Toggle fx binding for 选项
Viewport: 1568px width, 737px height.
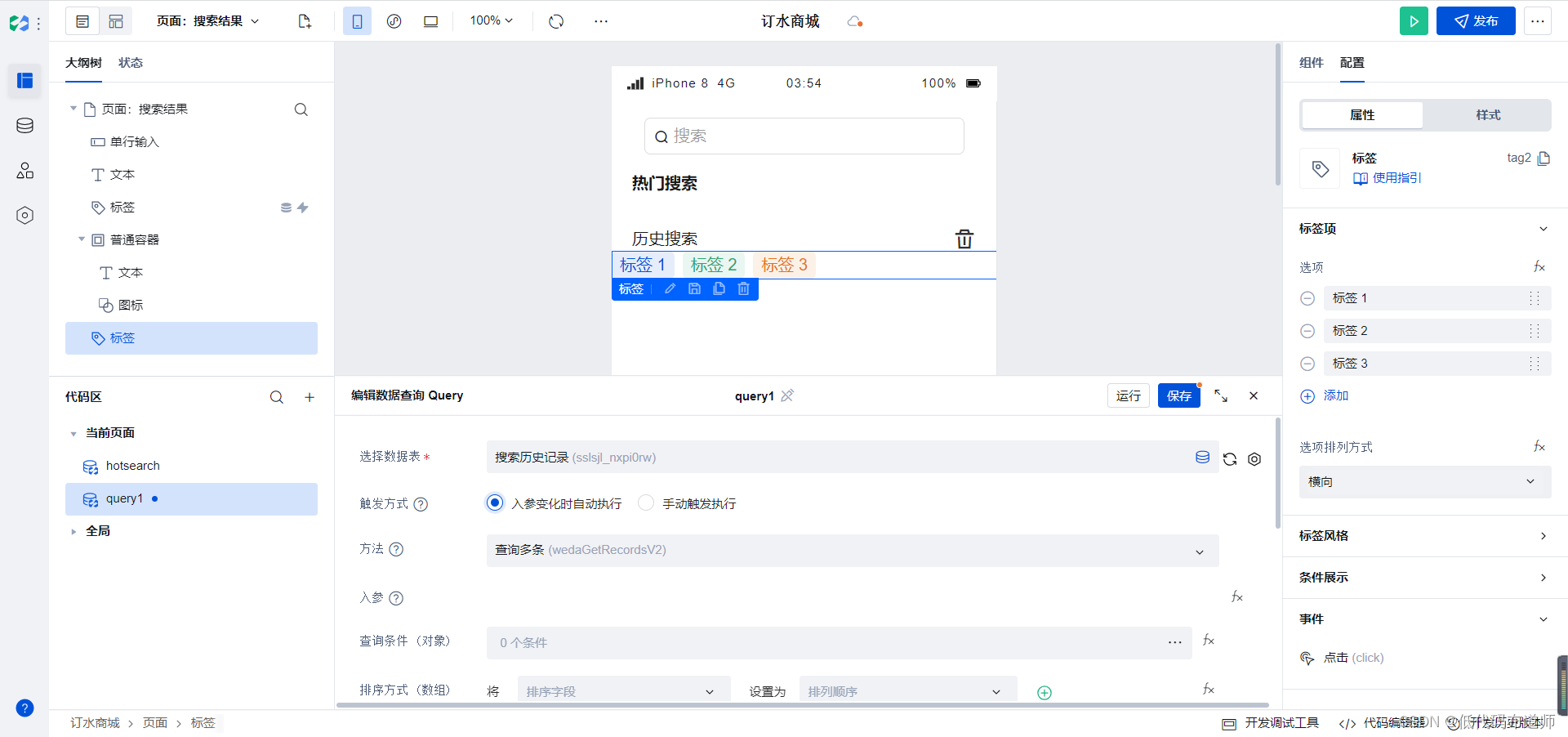click(1539, 266)
